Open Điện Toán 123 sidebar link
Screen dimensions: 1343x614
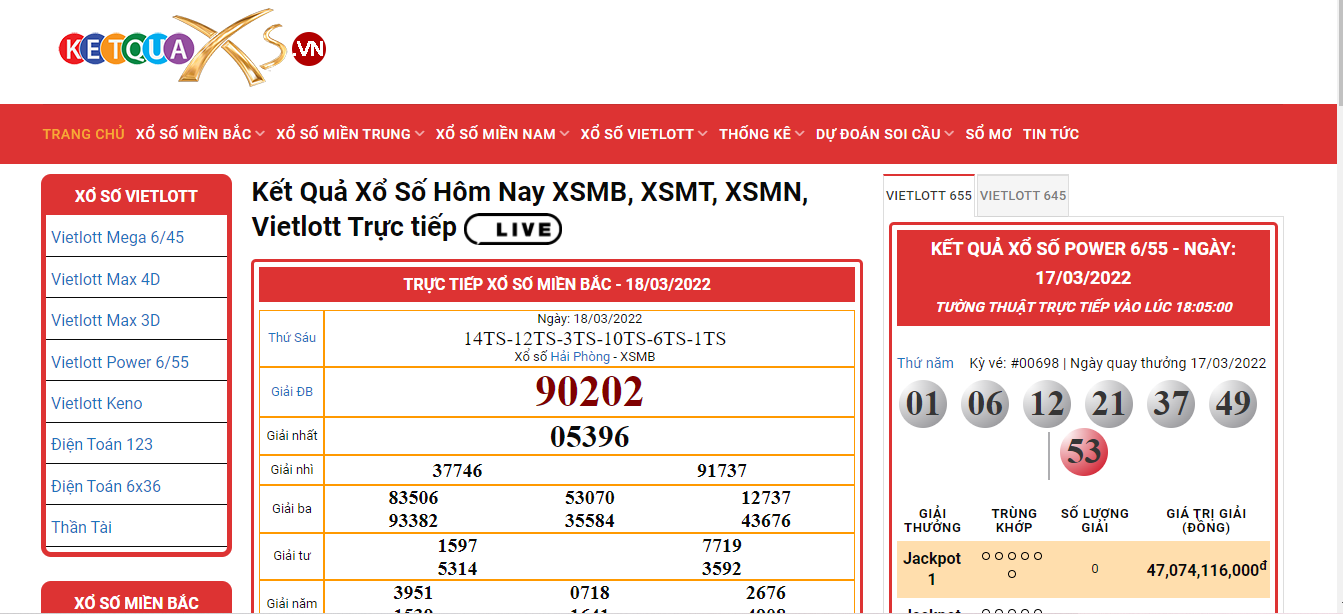pos(102,445)
